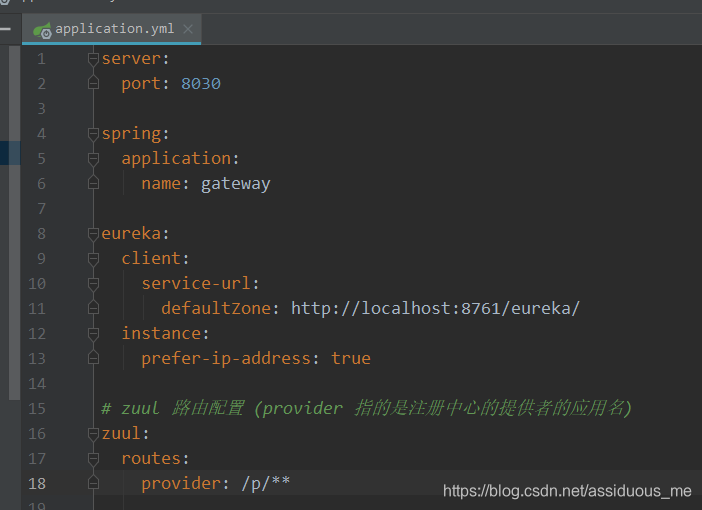Click the 'routes:' key
The height and width of the screenshot is (510, 702).
[155, 459]
